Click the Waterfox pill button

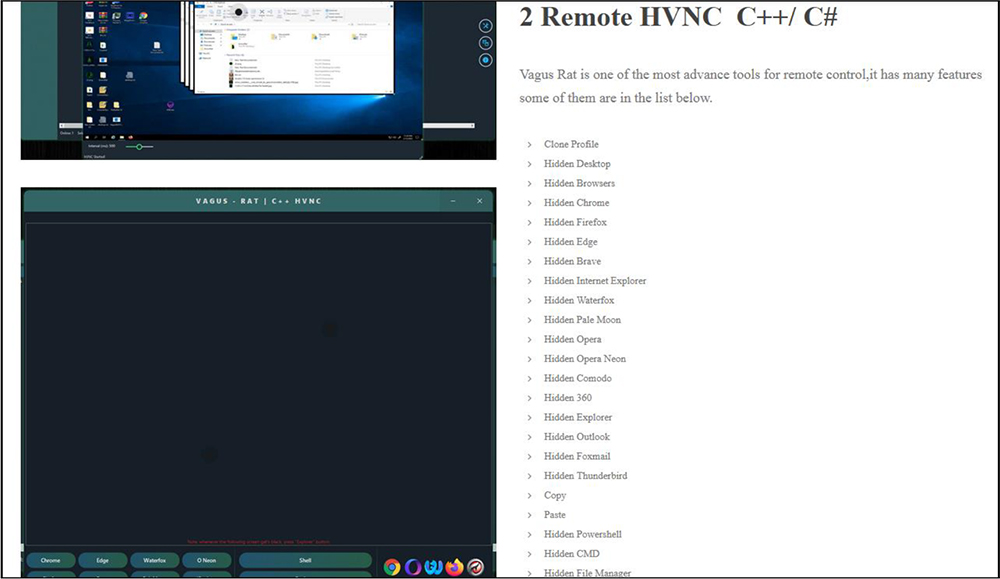(x=154, y=561)
